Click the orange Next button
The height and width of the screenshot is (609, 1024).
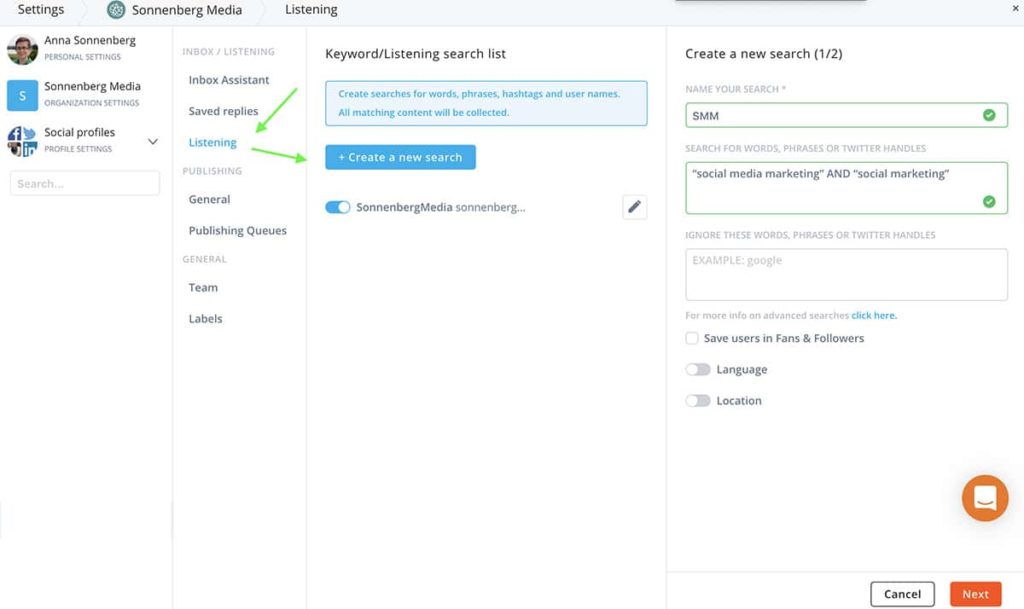click(975, 594)
